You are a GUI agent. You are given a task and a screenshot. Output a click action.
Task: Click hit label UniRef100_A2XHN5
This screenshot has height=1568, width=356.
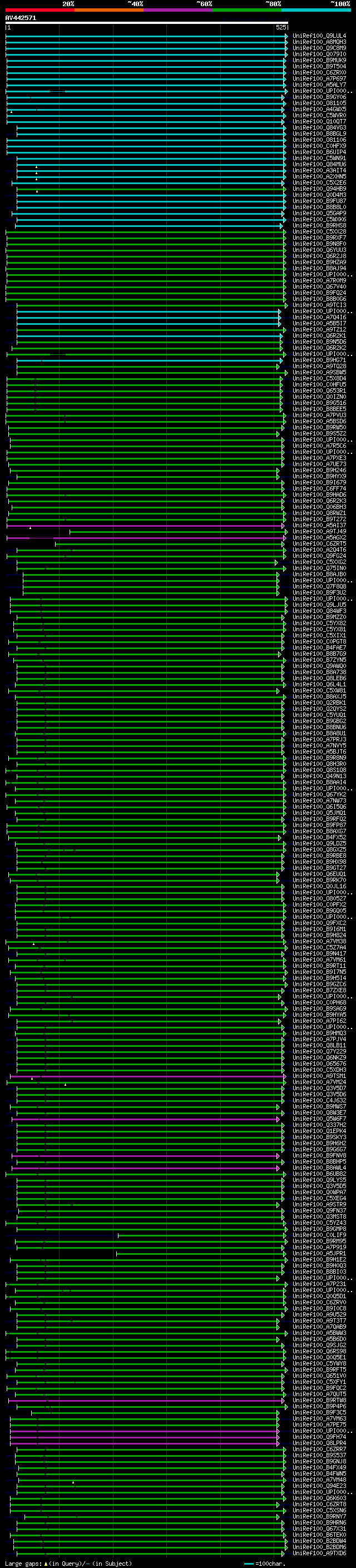pos(319,176)
